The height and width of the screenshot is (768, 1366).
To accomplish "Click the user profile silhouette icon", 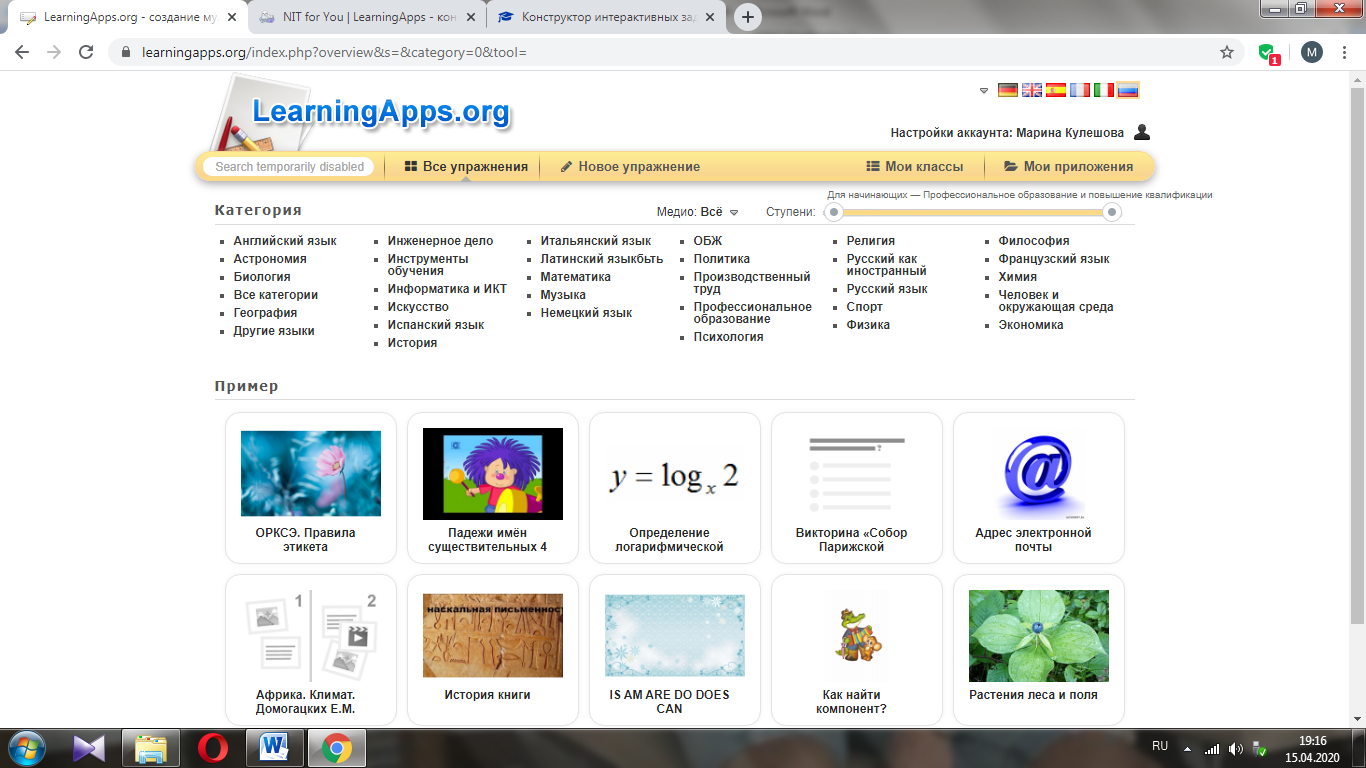I will [x=1142, y=132].
